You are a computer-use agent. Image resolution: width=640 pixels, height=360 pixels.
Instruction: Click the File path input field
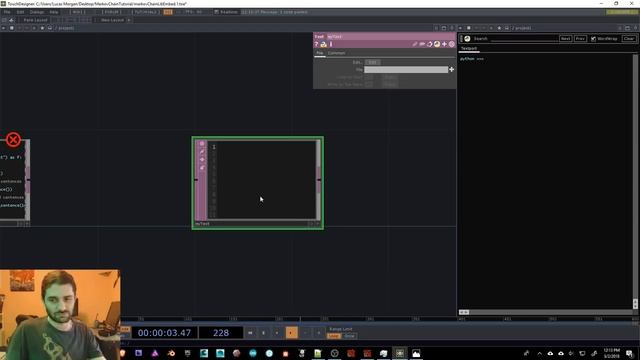406,70
